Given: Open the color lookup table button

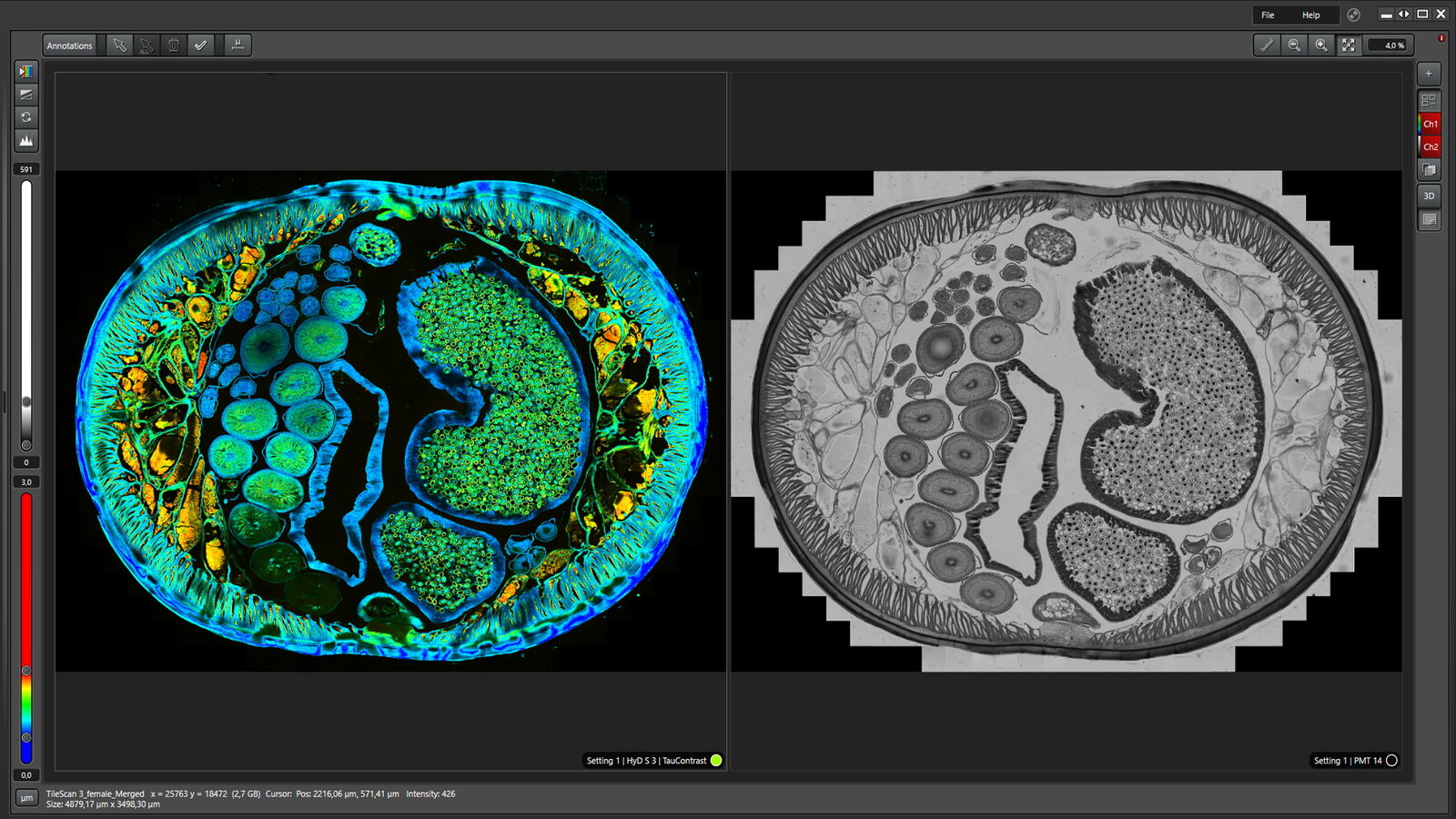Looking at the screenshot, I should pyautogui.click(x=26, y=71).
